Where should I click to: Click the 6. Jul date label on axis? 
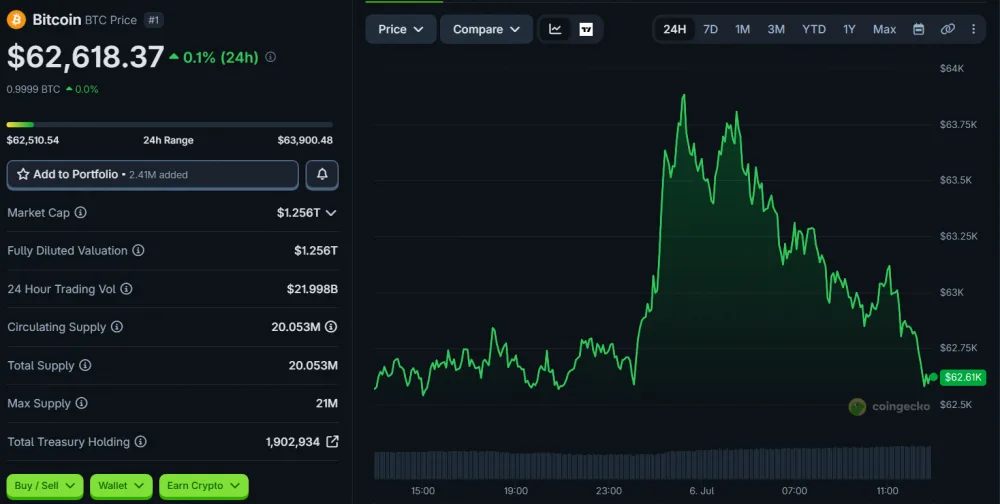[702, 491]
